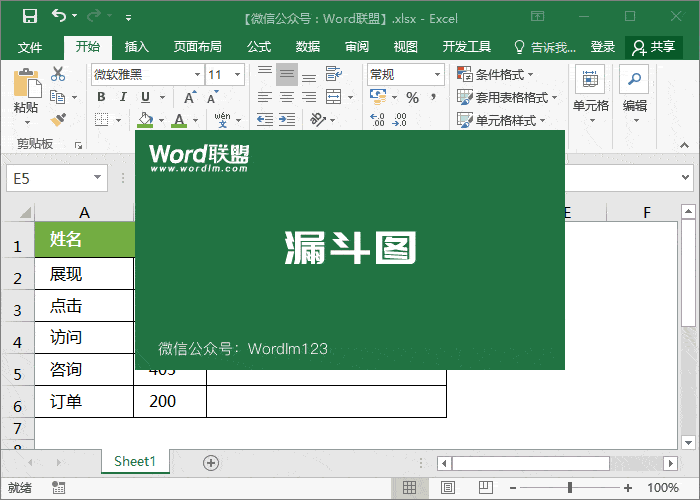Copy selection with the copy icon
Screen dimensions: 700x500
pos(58,96)
